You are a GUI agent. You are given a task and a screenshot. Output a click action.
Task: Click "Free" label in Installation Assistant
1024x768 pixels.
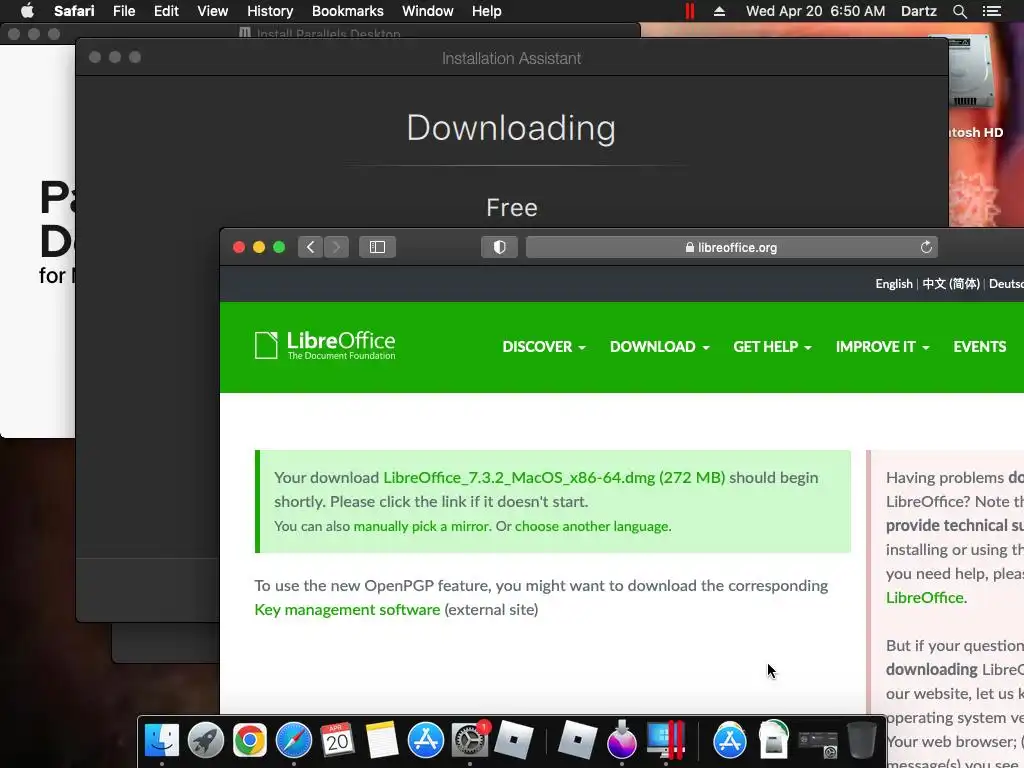click(511, 208)
